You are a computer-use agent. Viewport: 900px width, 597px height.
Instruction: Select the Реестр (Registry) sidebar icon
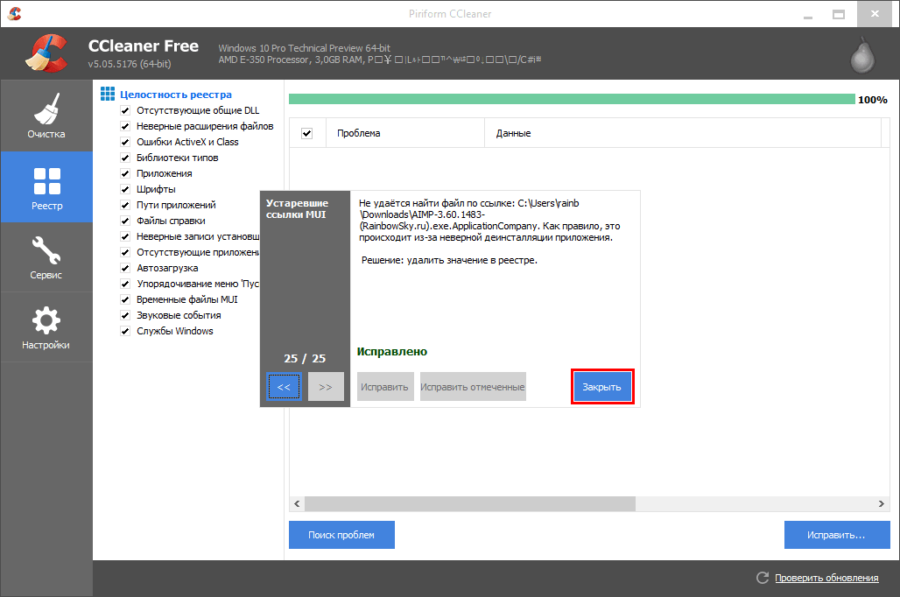point(46,187)
